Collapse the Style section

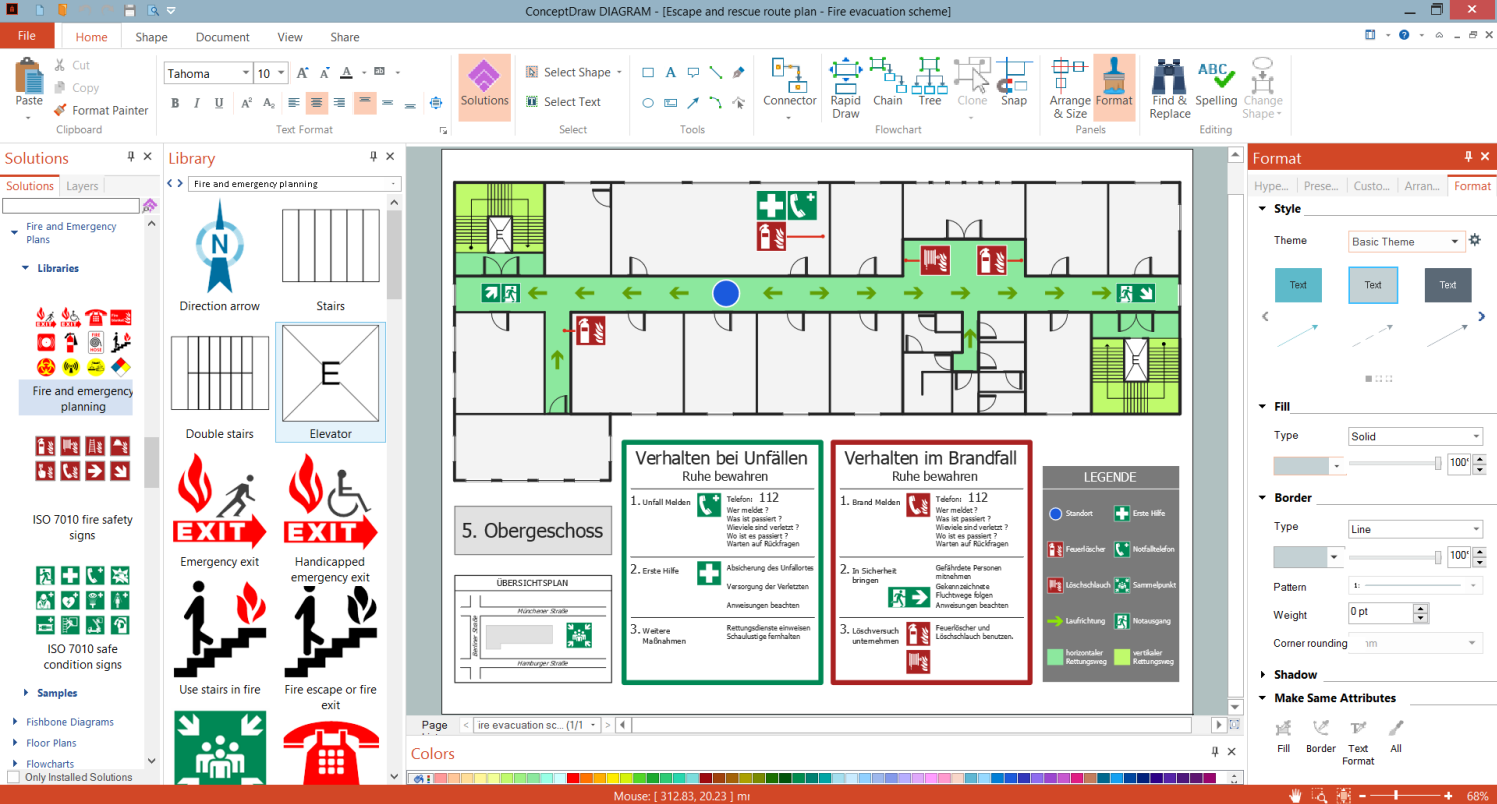pyautogui.click(x=1262, y=209)
